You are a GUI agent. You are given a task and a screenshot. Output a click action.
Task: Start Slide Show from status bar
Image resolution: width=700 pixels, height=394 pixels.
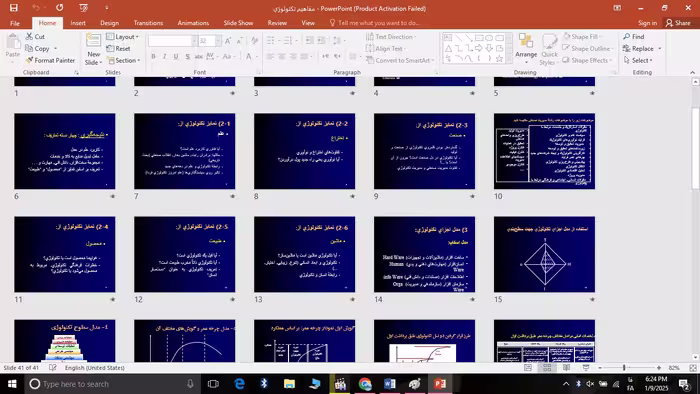(586, 368)
